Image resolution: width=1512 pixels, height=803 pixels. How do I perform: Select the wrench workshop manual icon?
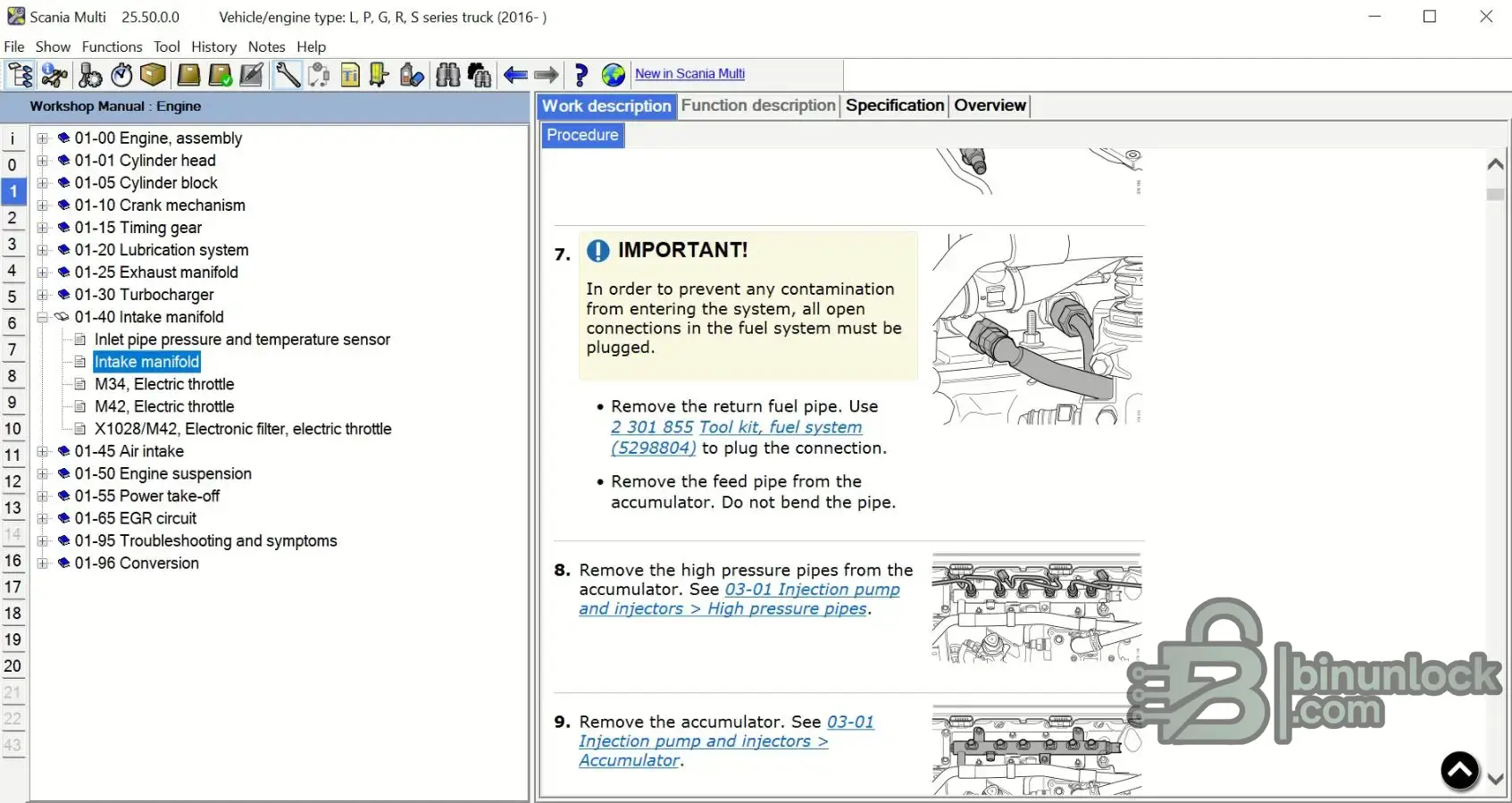(x=288, y=75)
